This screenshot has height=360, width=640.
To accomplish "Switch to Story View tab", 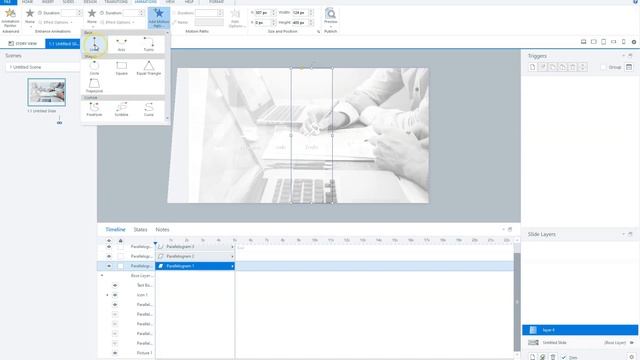I will [x=23, y=43].
